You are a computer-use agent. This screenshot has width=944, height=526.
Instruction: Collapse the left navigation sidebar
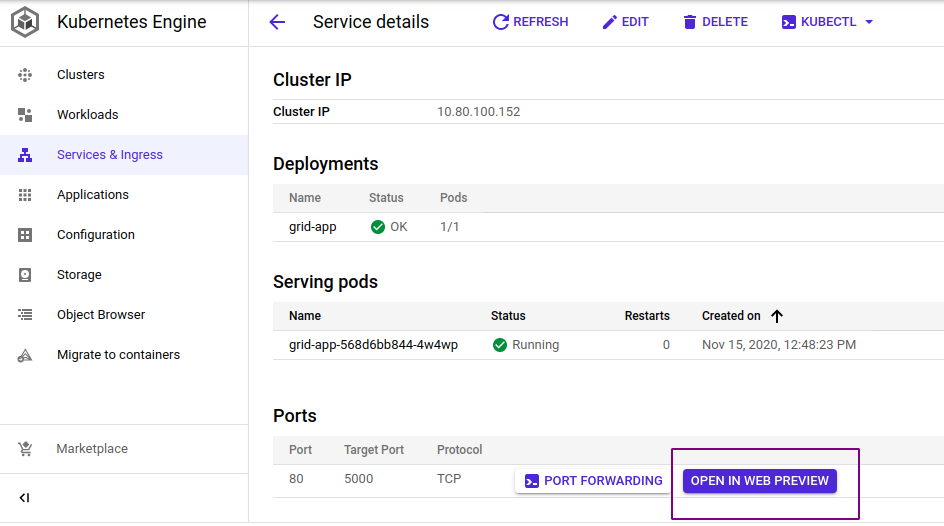(x=25, y=498)
